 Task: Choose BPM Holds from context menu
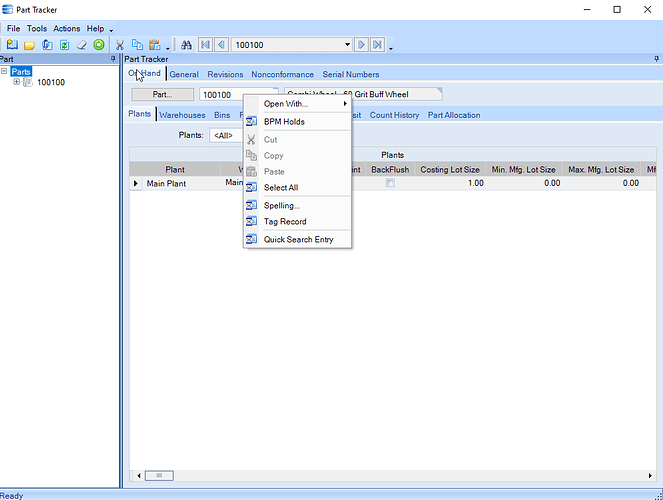coord(297,122)
